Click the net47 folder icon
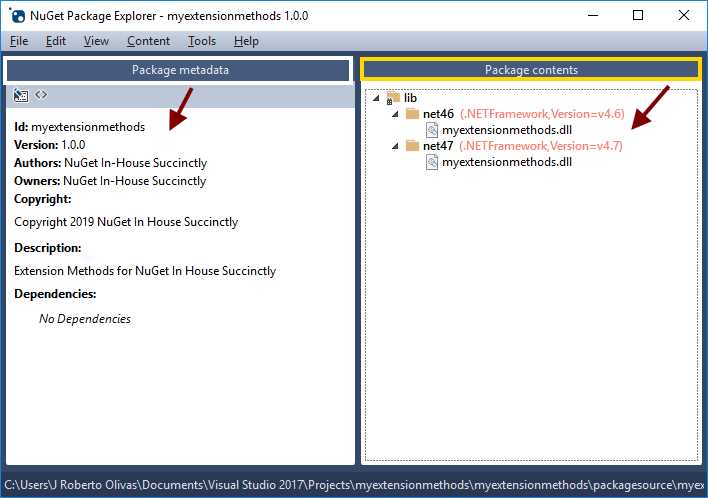Viewport: 708px width, 498px height. [412, 145]
